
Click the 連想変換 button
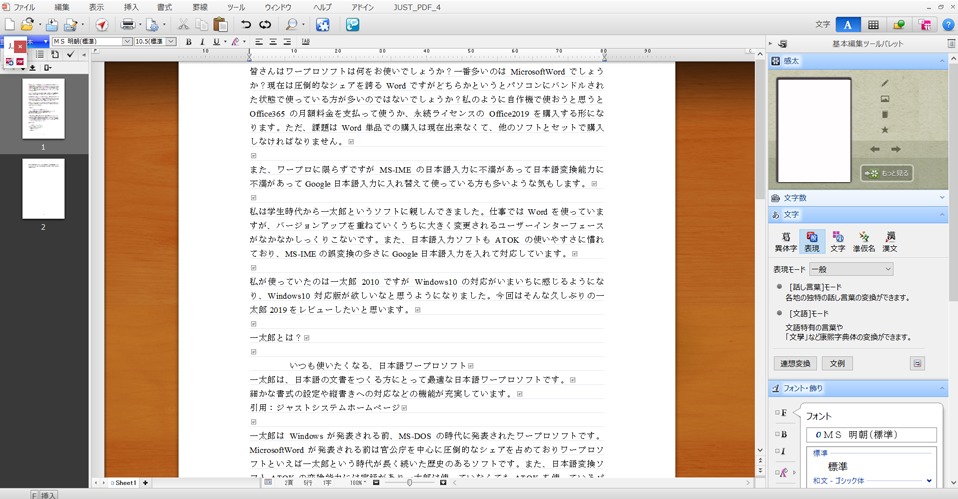[x=795, y=363]
